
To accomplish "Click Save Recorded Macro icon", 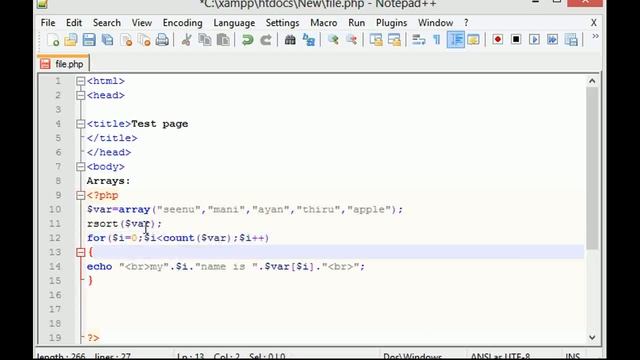I will click(x=571, y=40).
